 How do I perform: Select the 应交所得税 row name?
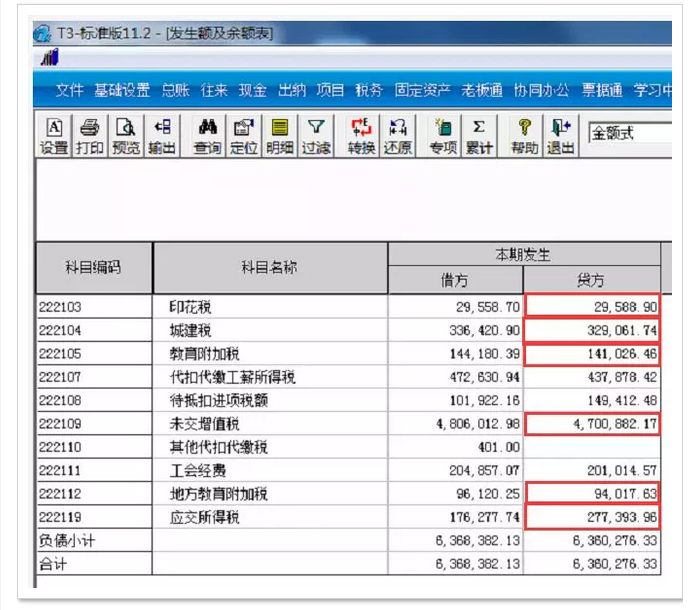coord(204,517)
